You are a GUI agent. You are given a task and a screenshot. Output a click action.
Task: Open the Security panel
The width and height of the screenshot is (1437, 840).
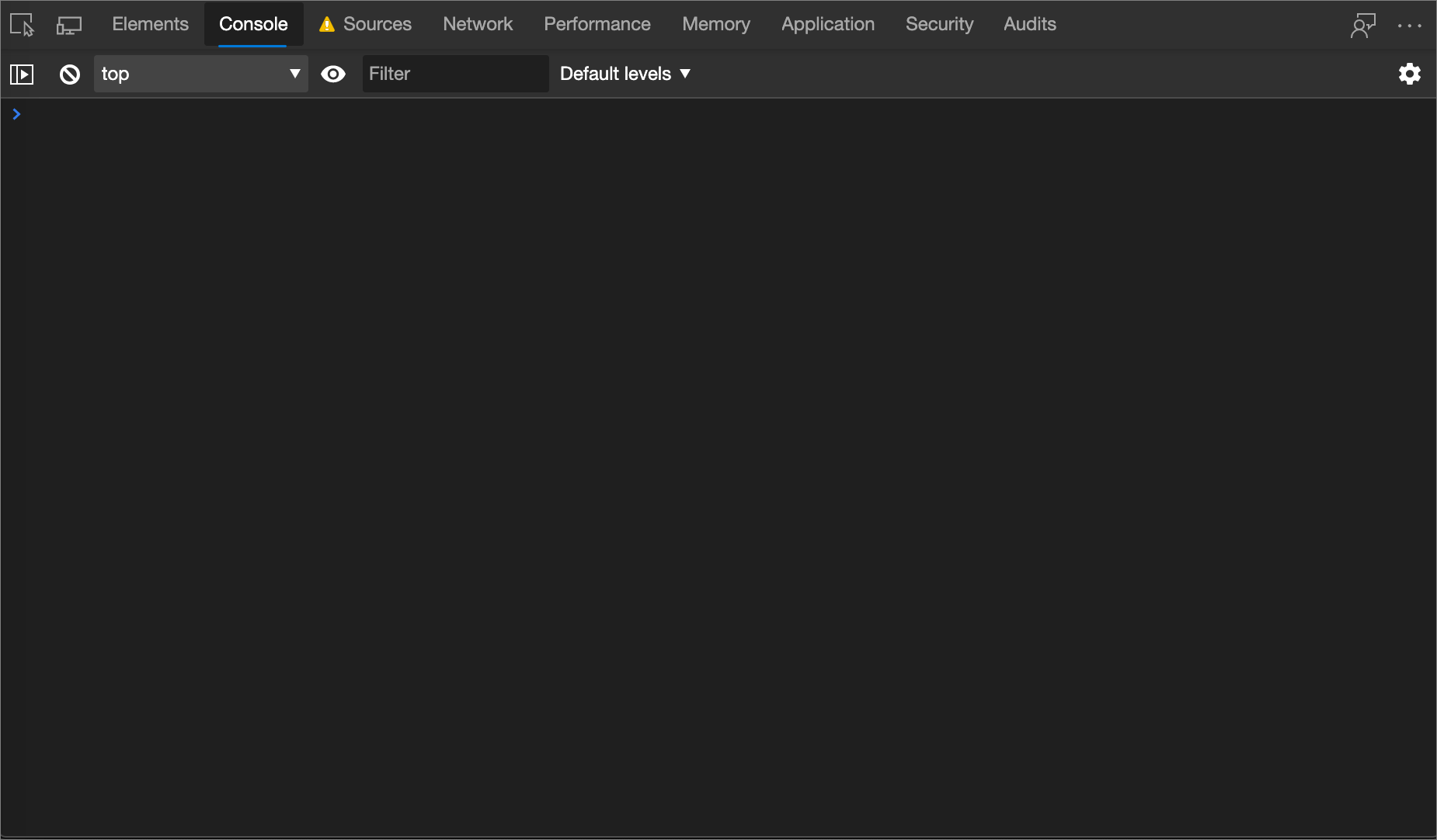pos(939,24)
